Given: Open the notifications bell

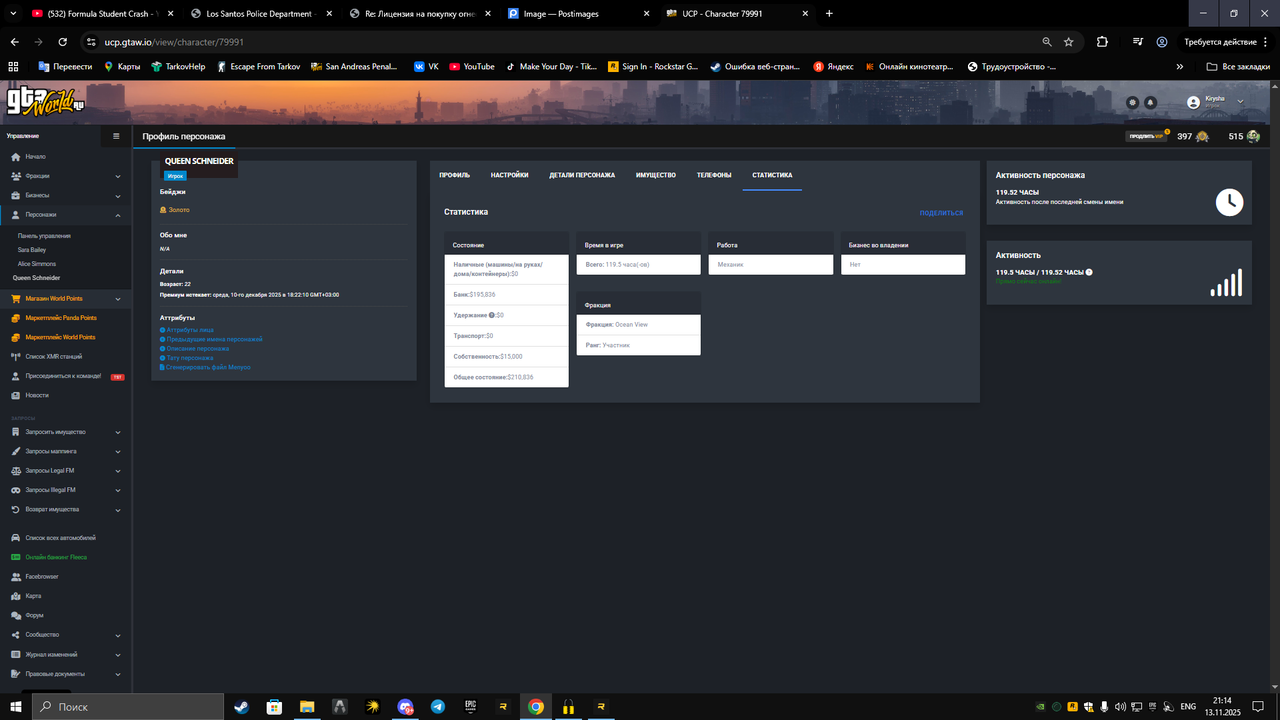Looking at the screenshot, I should pyautogui.click(x=1150, y=103).
